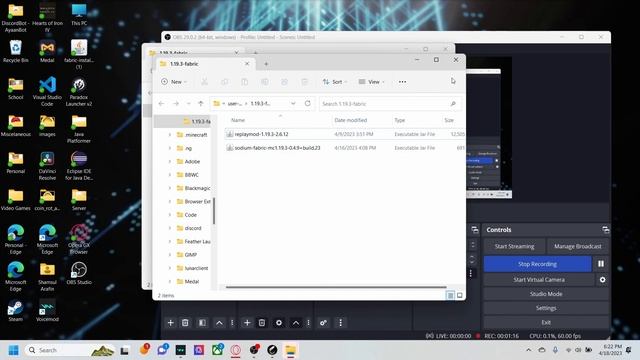Select the Recycle Bin desktop icon

click(16, 51)
